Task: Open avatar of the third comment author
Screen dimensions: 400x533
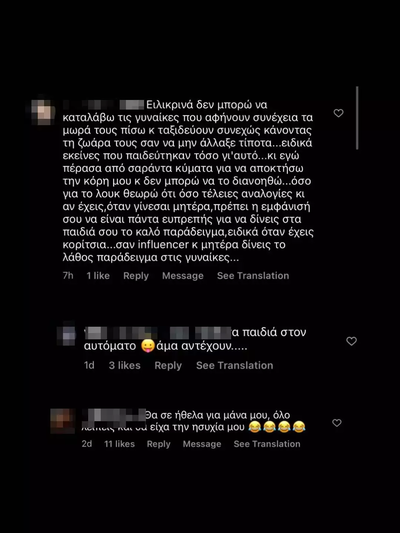Action: pos(63,421)
